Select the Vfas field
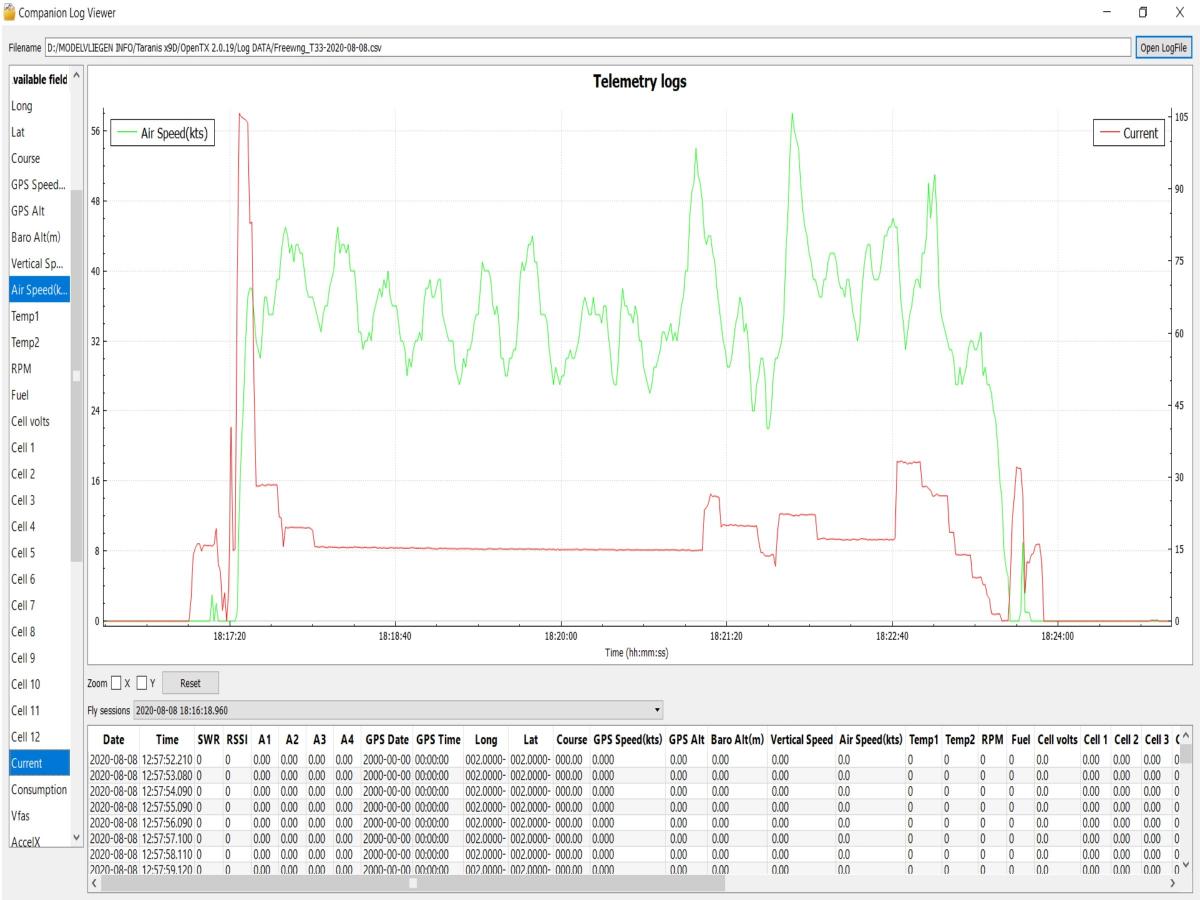The image size is (1200, 900). (23, 816)
